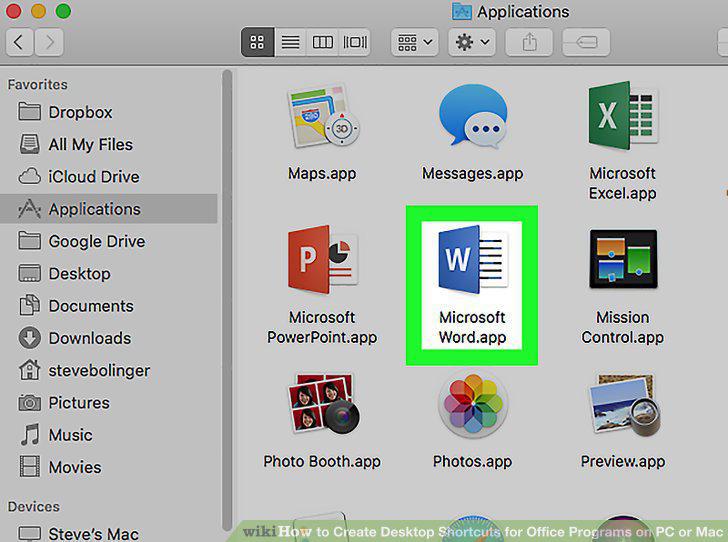Click the Devices section header
Viewport: 728px width, 542px height.
[x=33, y=506]
